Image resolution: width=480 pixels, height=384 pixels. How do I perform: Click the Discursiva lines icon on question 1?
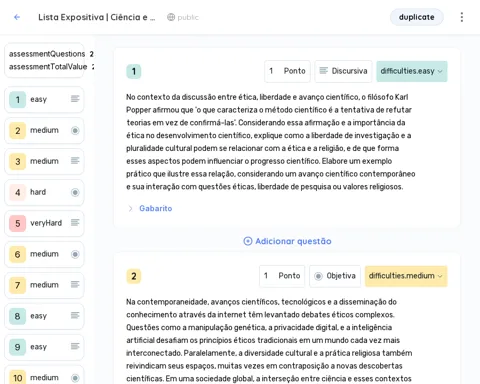click(323, 71)
